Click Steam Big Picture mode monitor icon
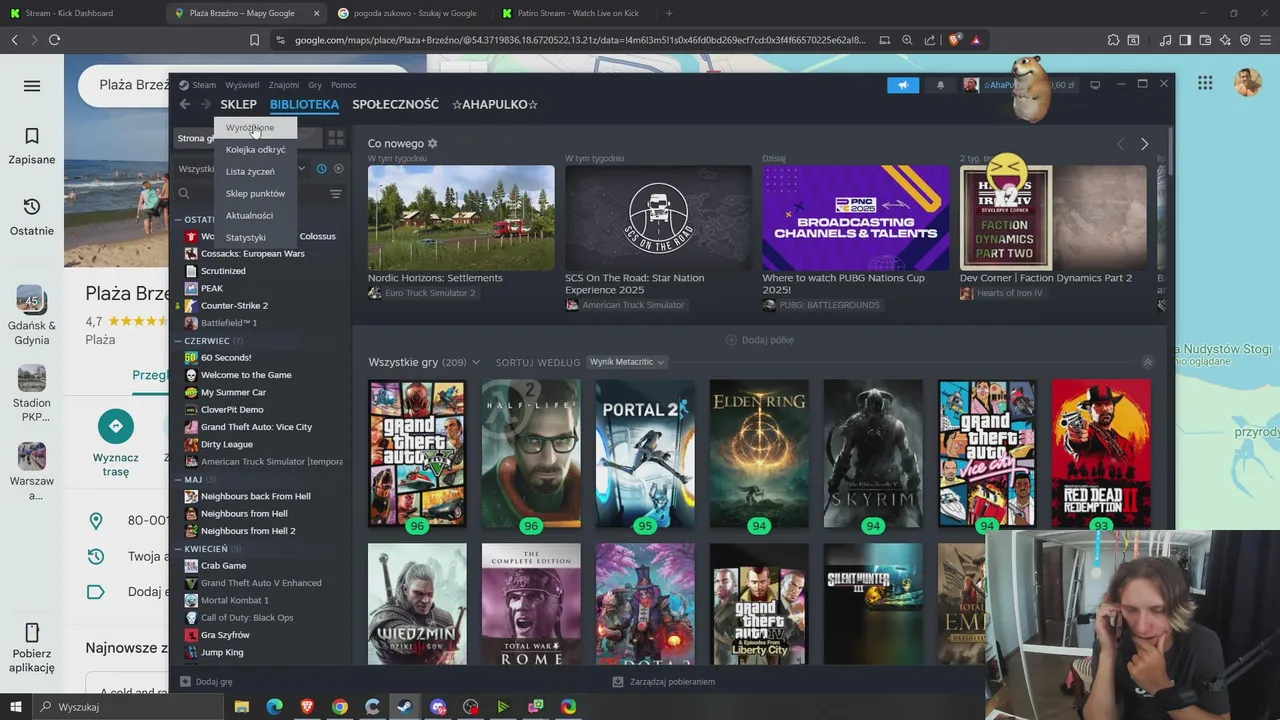Image resolution: width=1280 pixels, height=720 pixels. click(x=1095, y=85)
